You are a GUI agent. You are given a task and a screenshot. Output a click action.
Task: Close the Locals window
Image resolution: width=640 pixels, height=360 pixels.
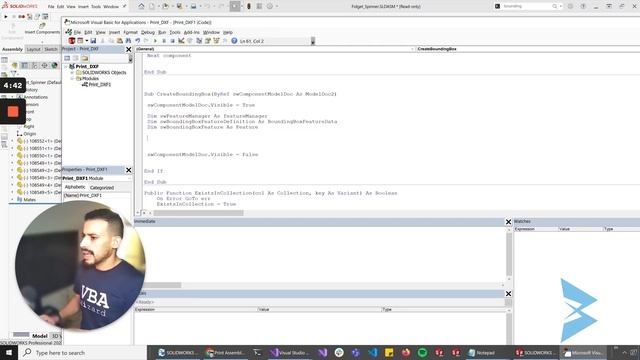coord(509,293)
